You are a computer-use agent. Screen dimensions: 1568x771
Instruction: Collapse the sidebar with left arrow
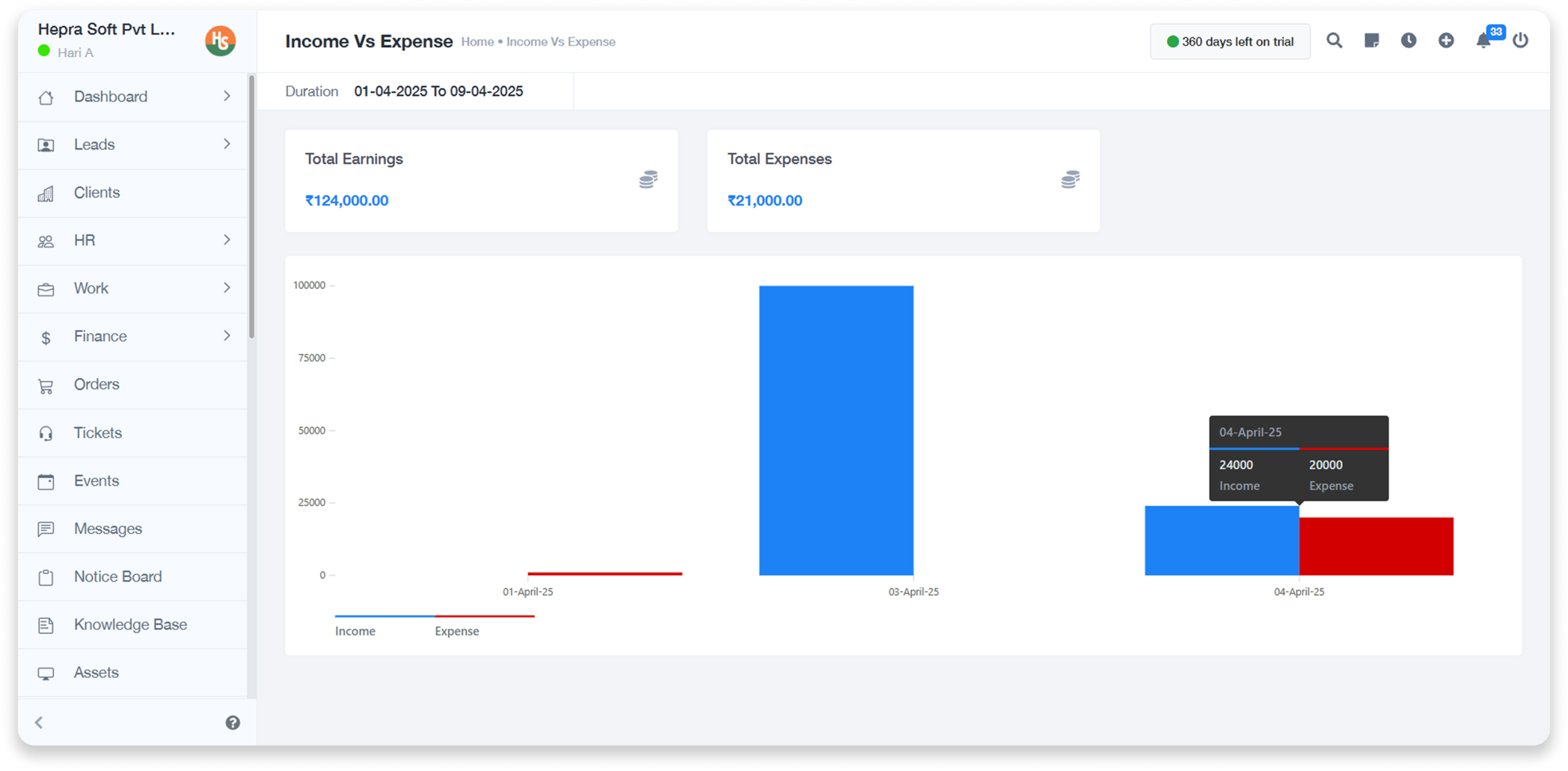pos(39,722)
